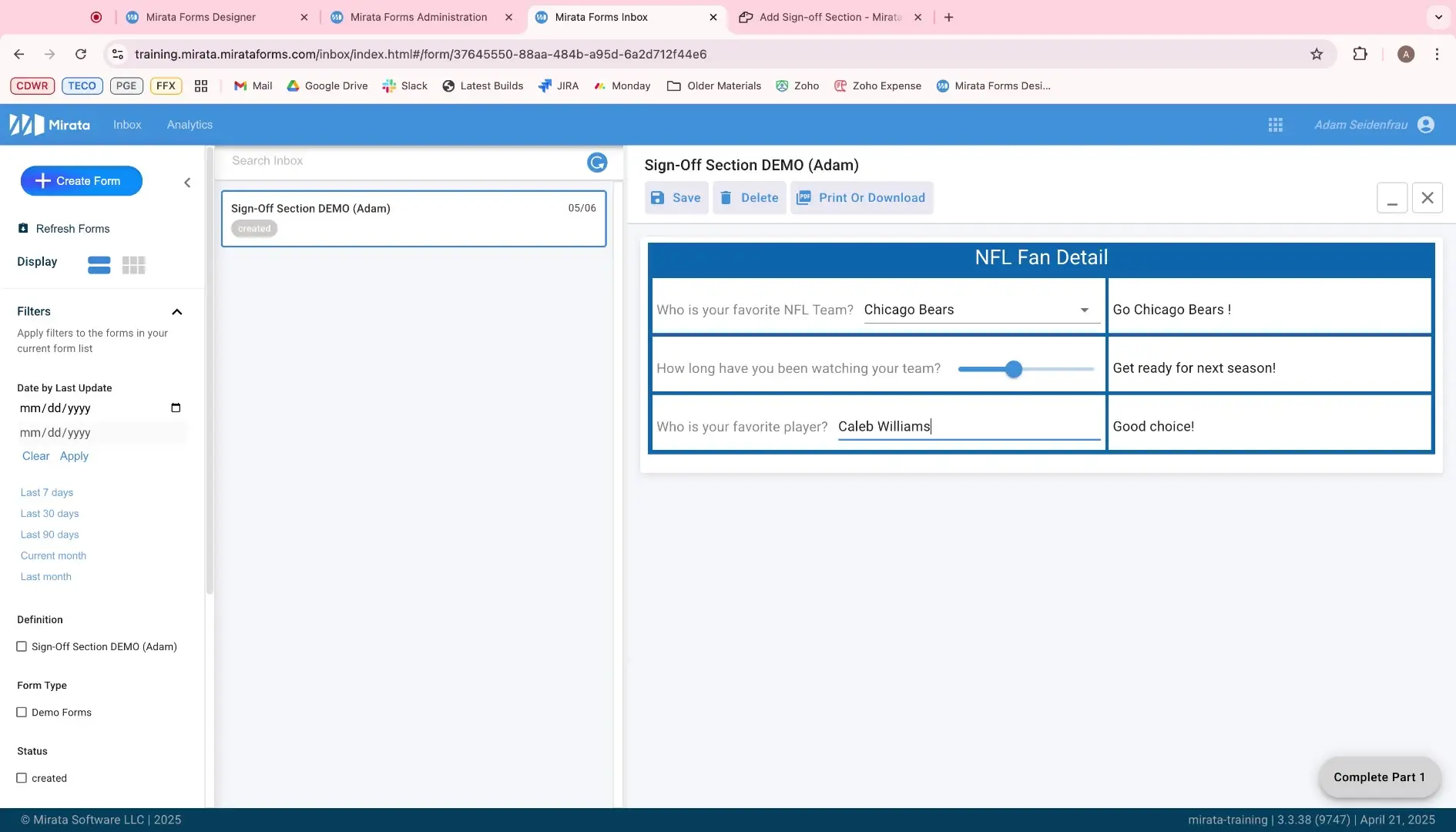Click the Save icon above the form
The height and width of the screenshot is (832, 1456).
[x=656, y=197]
